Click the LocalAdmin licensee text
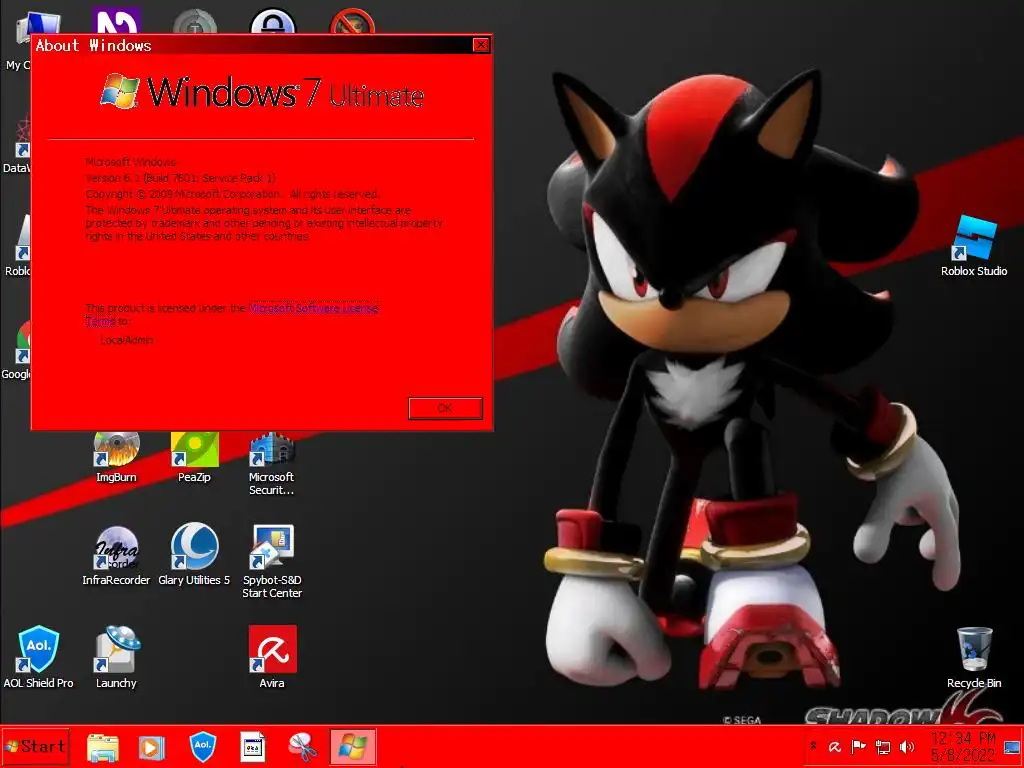Image resolution: width=1024 pixels, height=768 pixels. tap(127, 340)
